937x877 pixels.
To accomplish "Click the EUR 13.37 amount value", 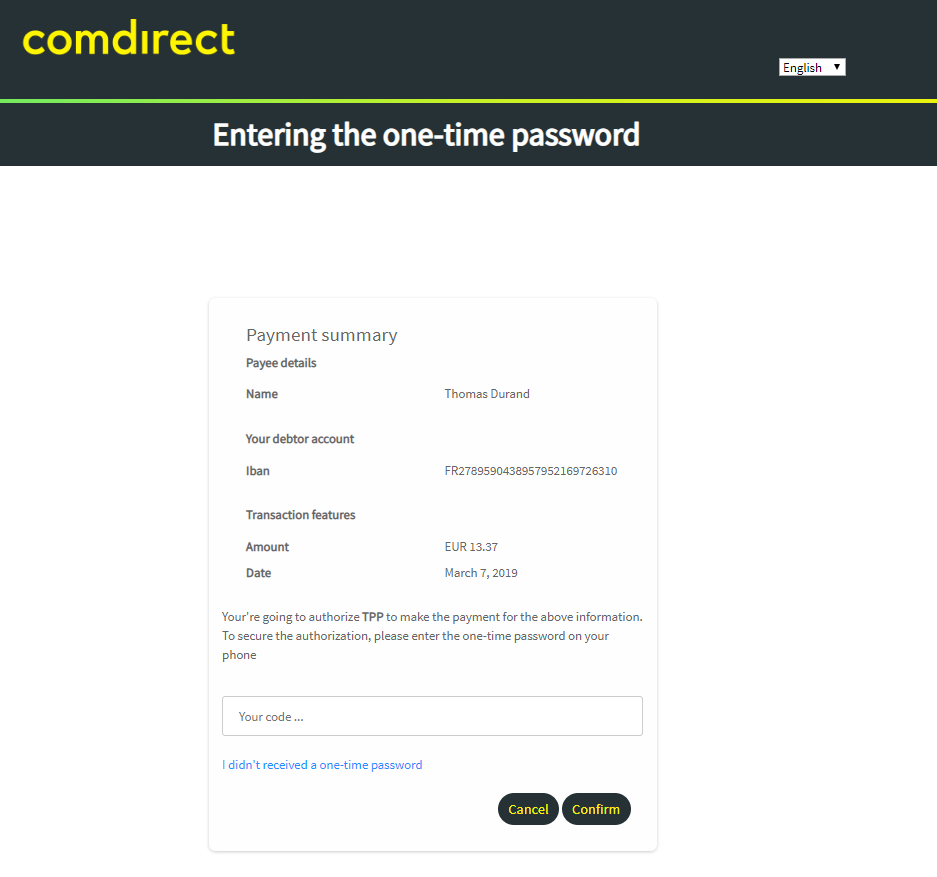I will pyautogui.click(x=471, y=547).
